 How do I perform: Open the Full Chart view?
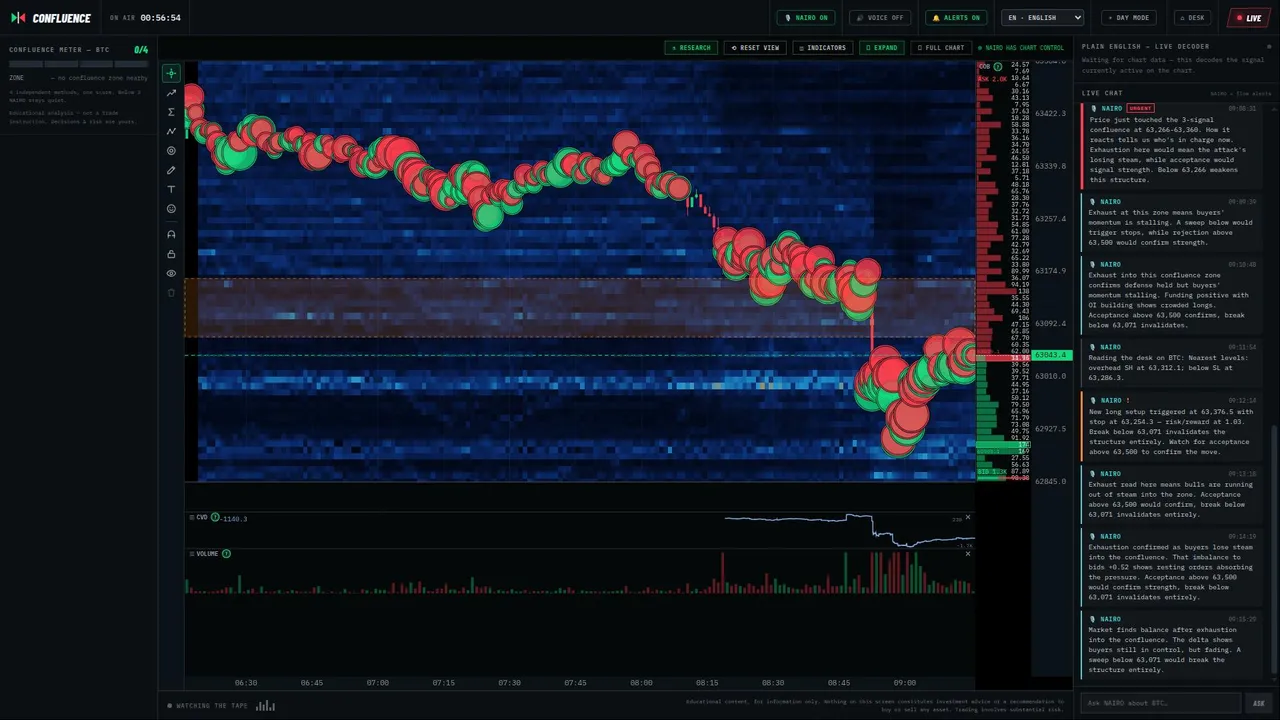[941, 48]
